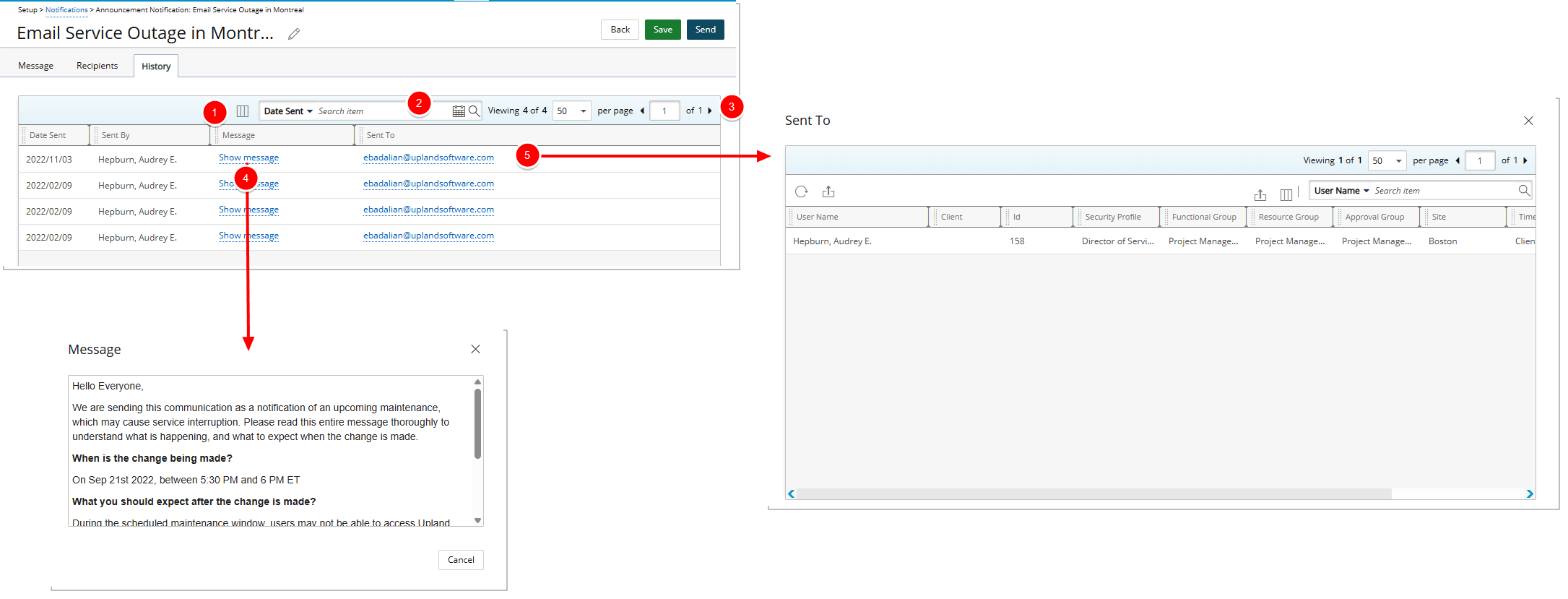
Task: Switch to the Recipients tab
Action: (x=97, y=66)
